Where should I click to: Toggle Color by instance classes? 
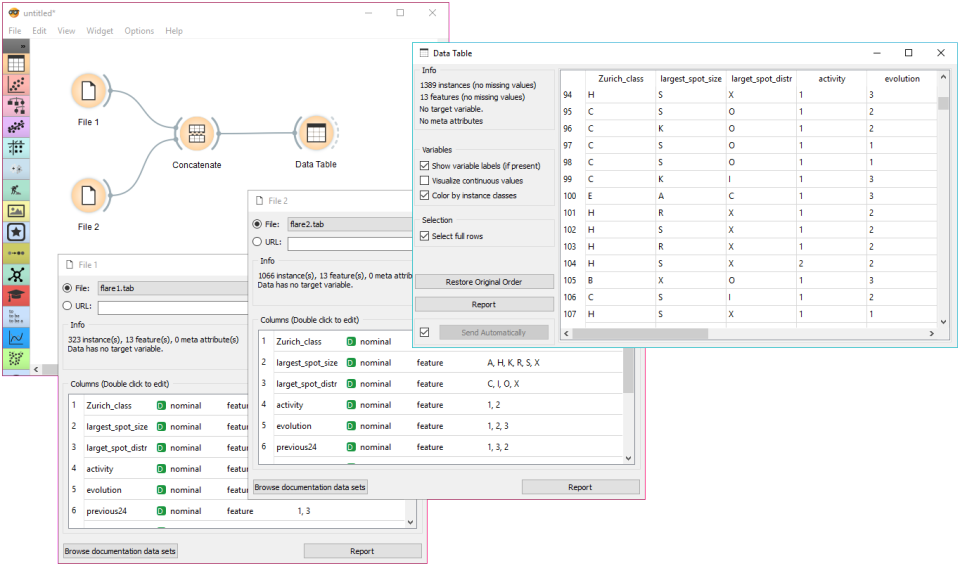(x=424, y=195)
